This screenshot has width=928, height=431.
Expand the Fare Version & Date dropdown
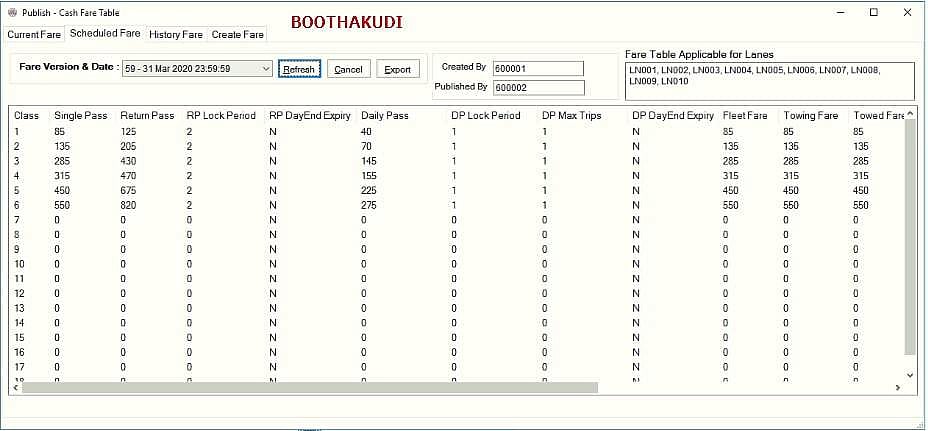coord(264,69)
